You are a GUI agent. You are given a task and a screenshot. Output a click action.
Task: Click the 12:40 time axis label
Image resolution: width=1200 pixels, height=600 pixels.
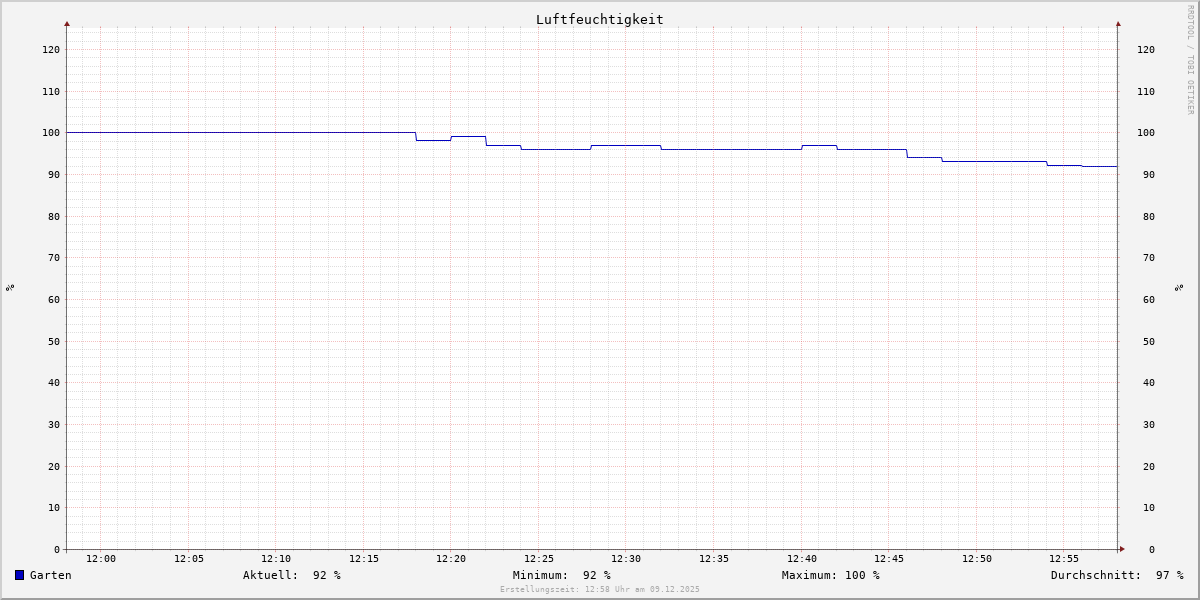click(802, 558)
